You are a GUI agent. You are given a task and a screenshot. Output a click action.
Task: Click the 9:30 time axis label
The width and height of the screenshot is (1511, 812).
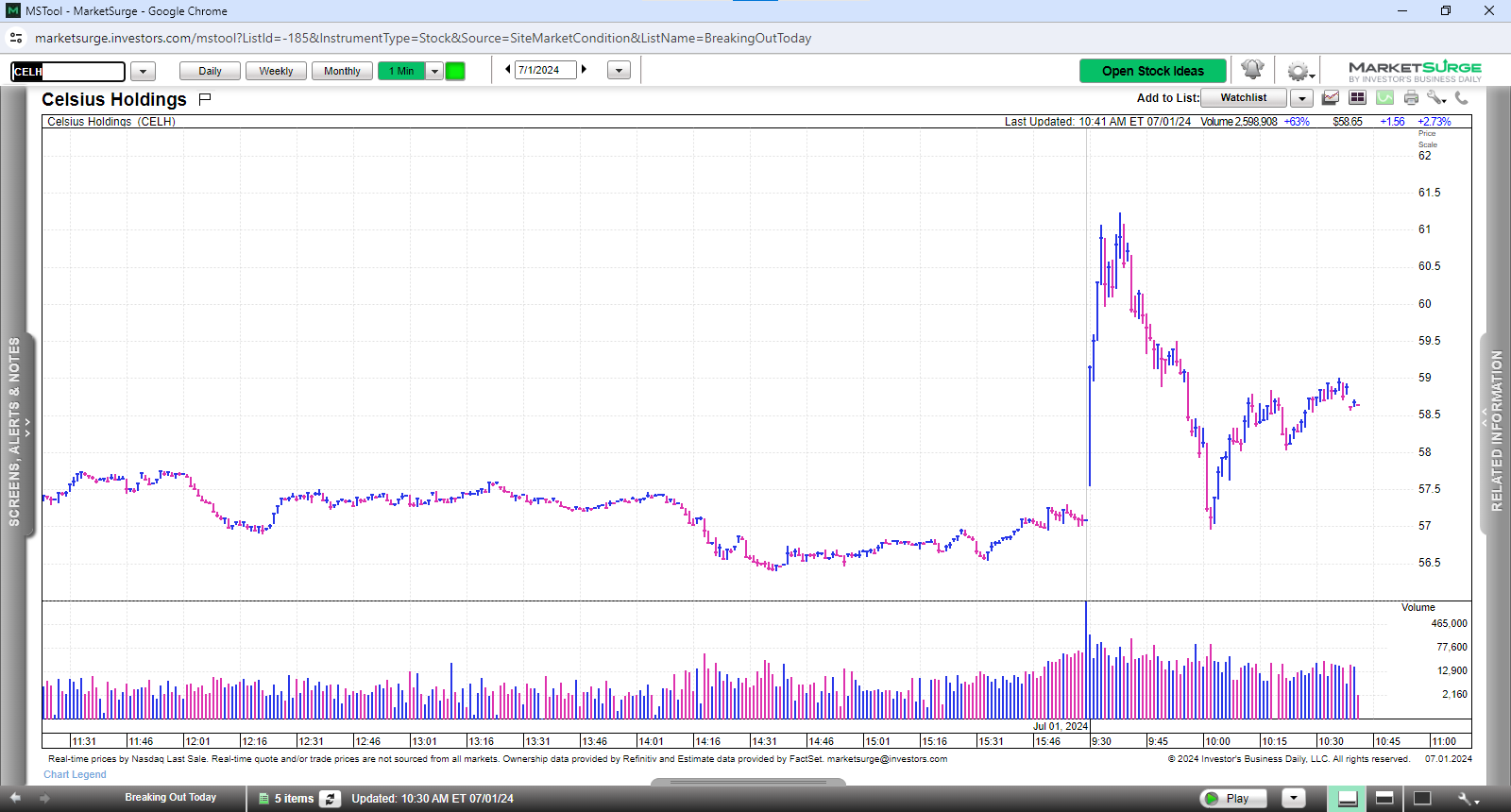(1101, 741)
